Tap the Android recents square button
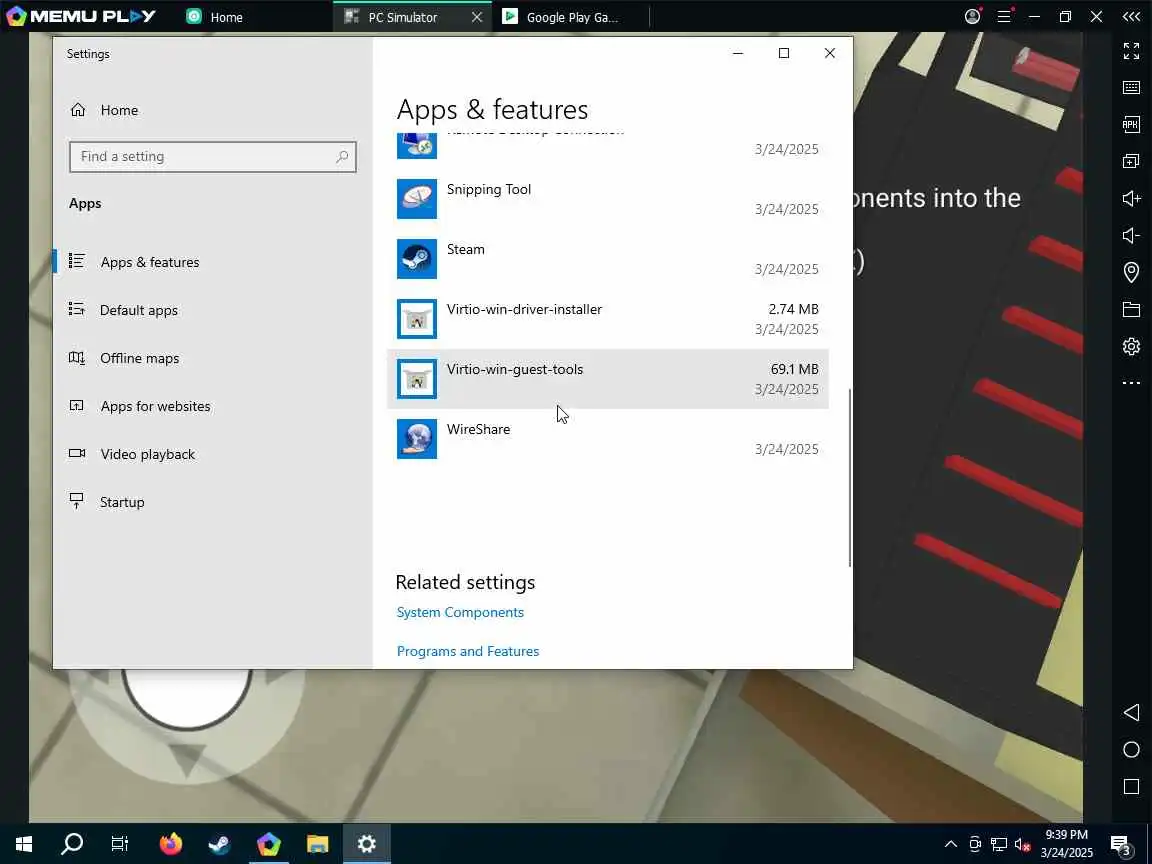The image size is (1152, 864). [1131, 787]
